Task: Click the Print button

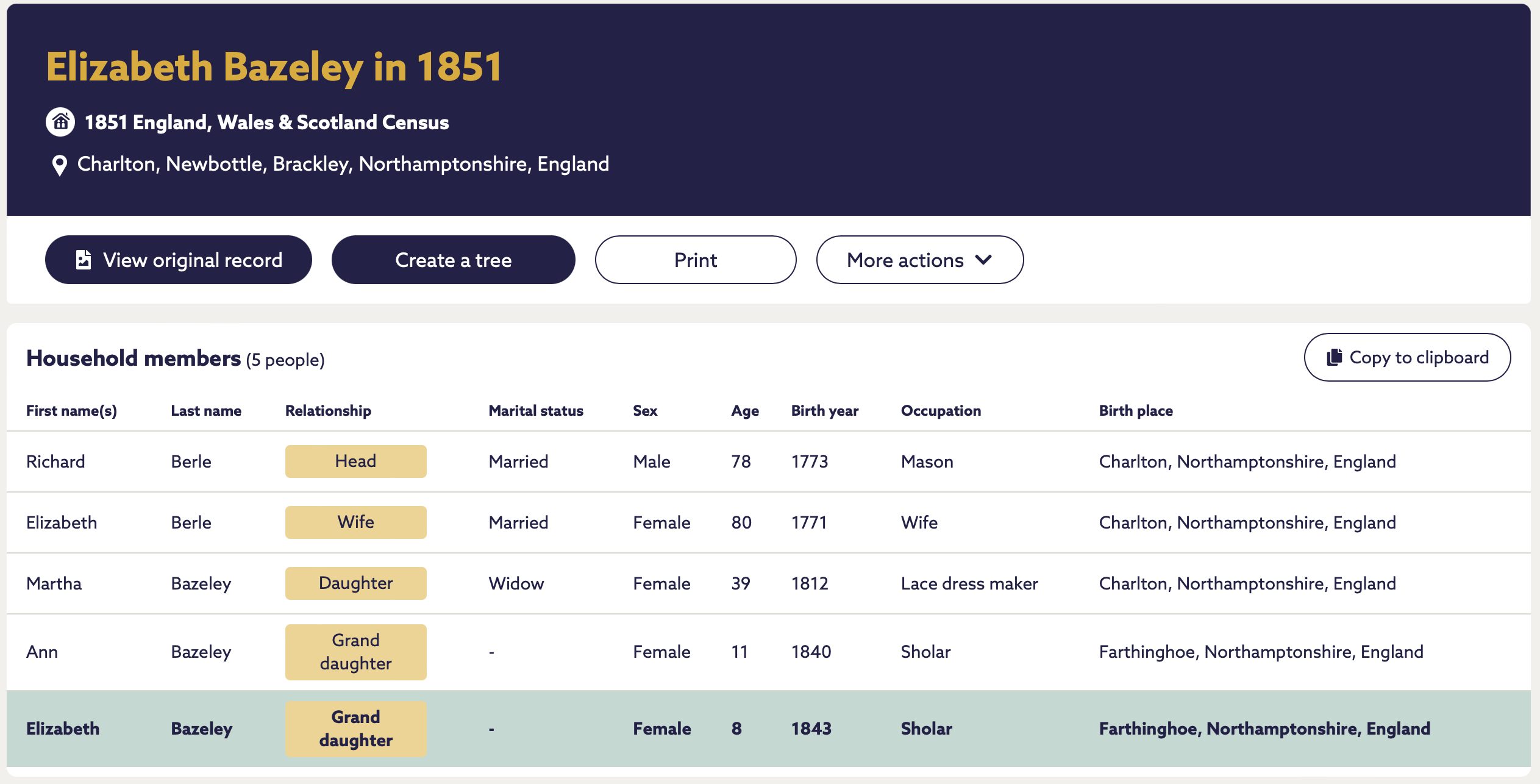Action: (696, 260)
